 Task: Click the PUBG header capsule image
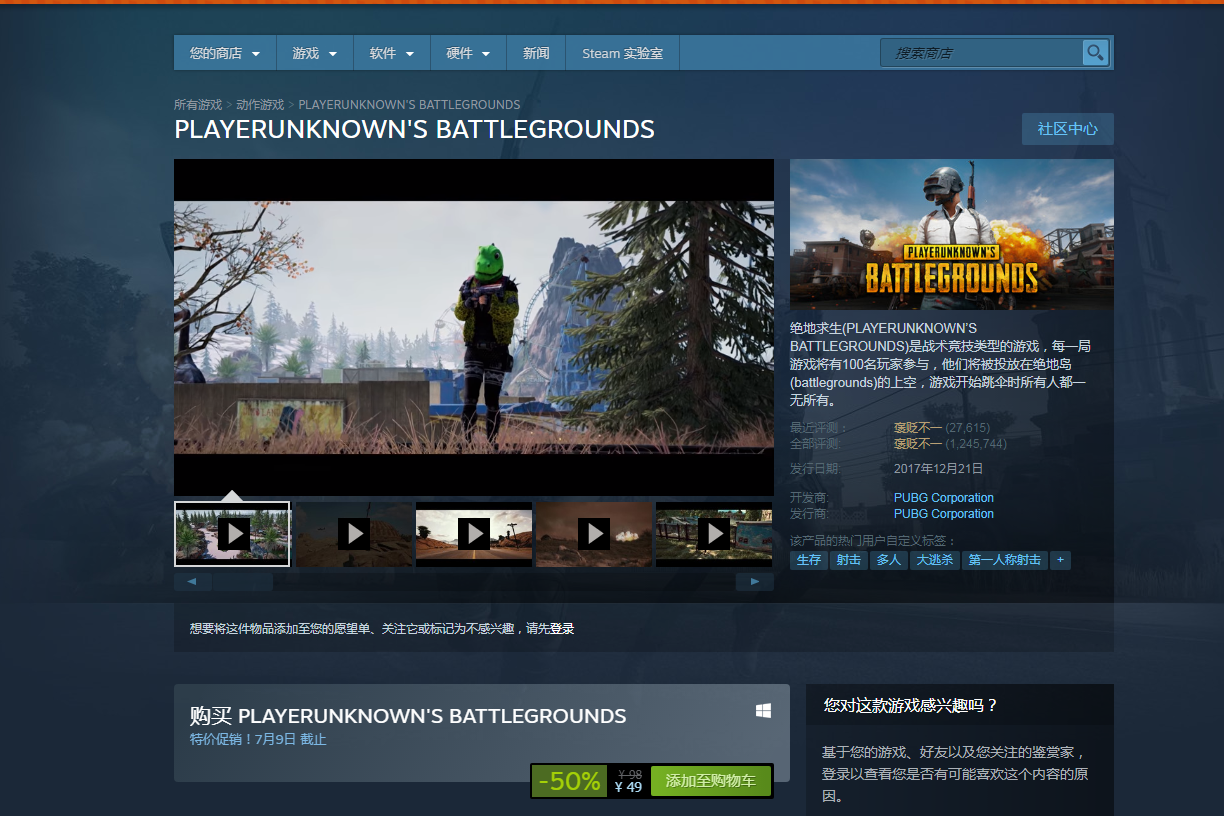coord(952,233)
